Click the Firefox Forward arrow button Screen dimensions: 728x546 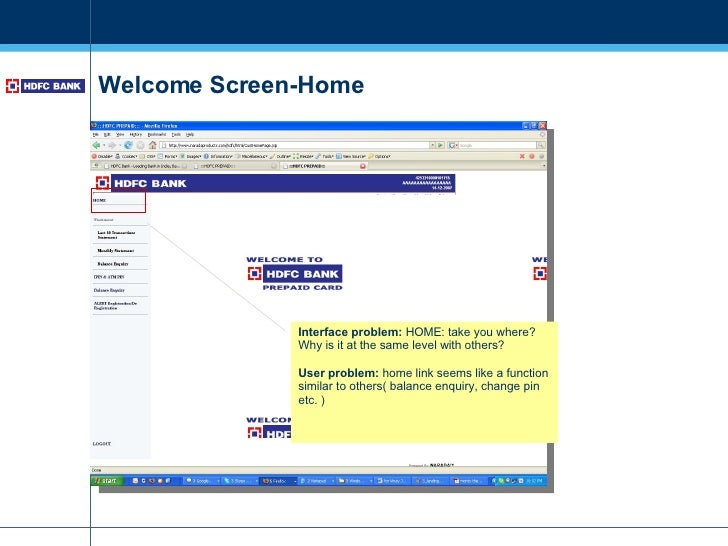tap(112, 145)
